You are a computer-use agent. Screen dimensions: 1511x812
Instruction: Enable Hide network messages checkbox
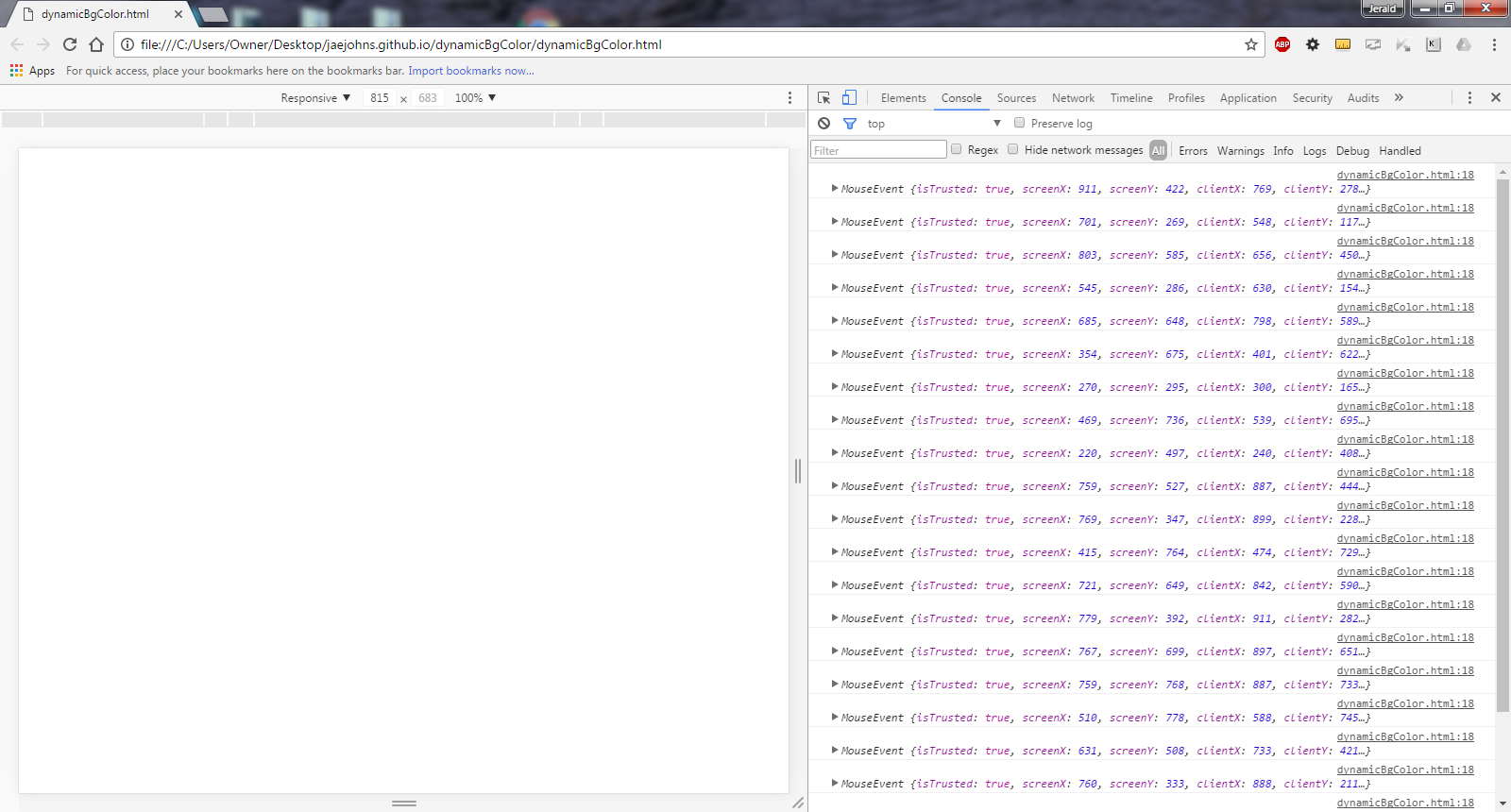coord(1012,149)
